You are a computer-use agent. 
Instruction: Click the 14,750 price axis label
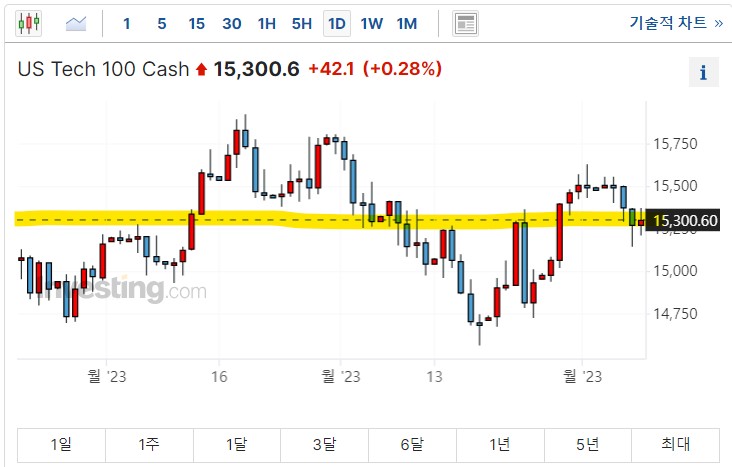(675, 314)
